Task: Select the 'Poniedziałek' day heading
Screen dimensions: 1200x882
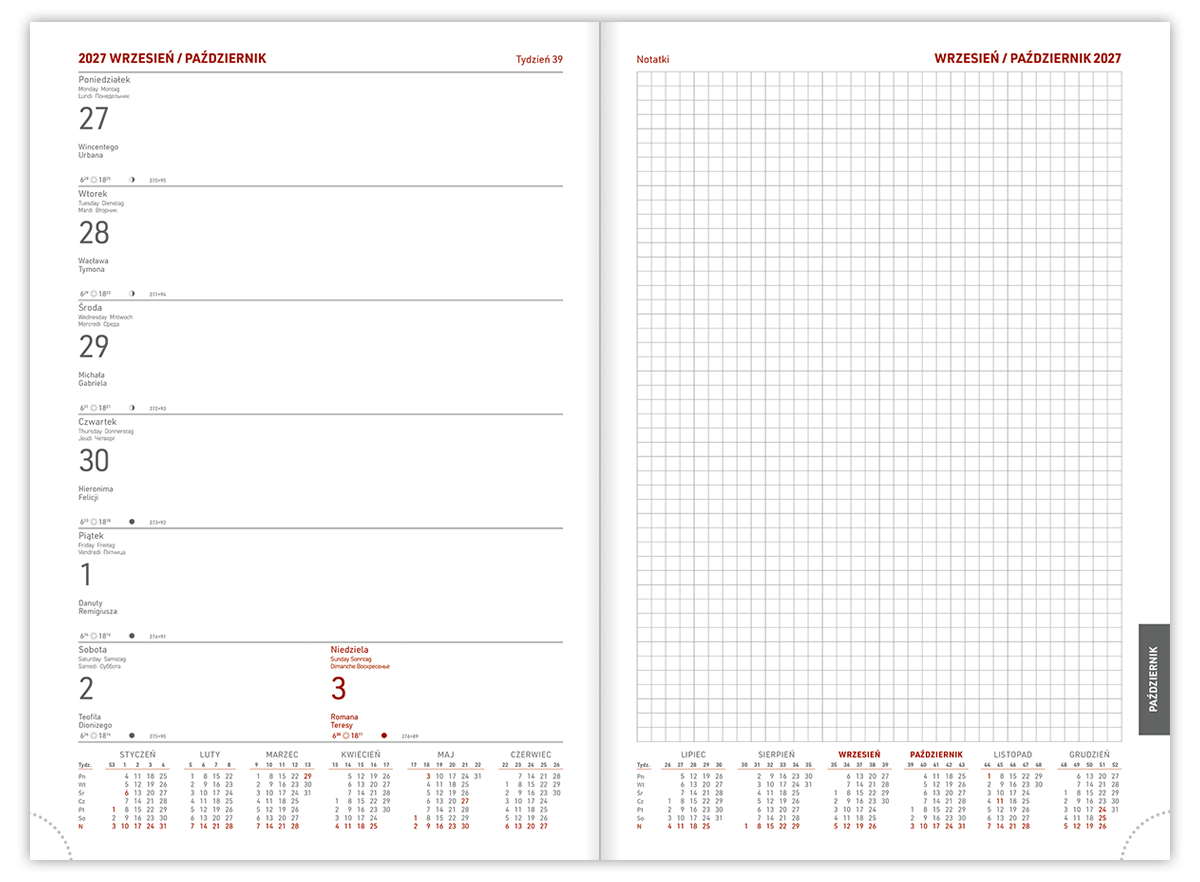Action: click(x=104, y=80)
